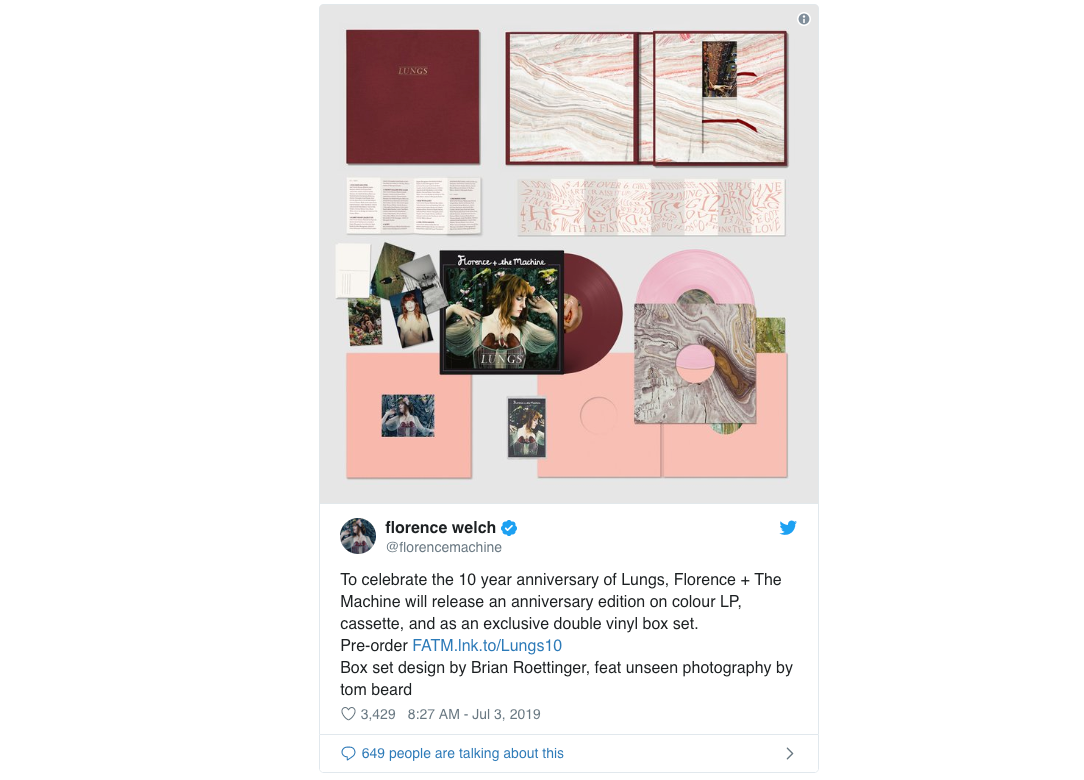
Task: Click the dark red vinyl record
Action: (593, 313)
